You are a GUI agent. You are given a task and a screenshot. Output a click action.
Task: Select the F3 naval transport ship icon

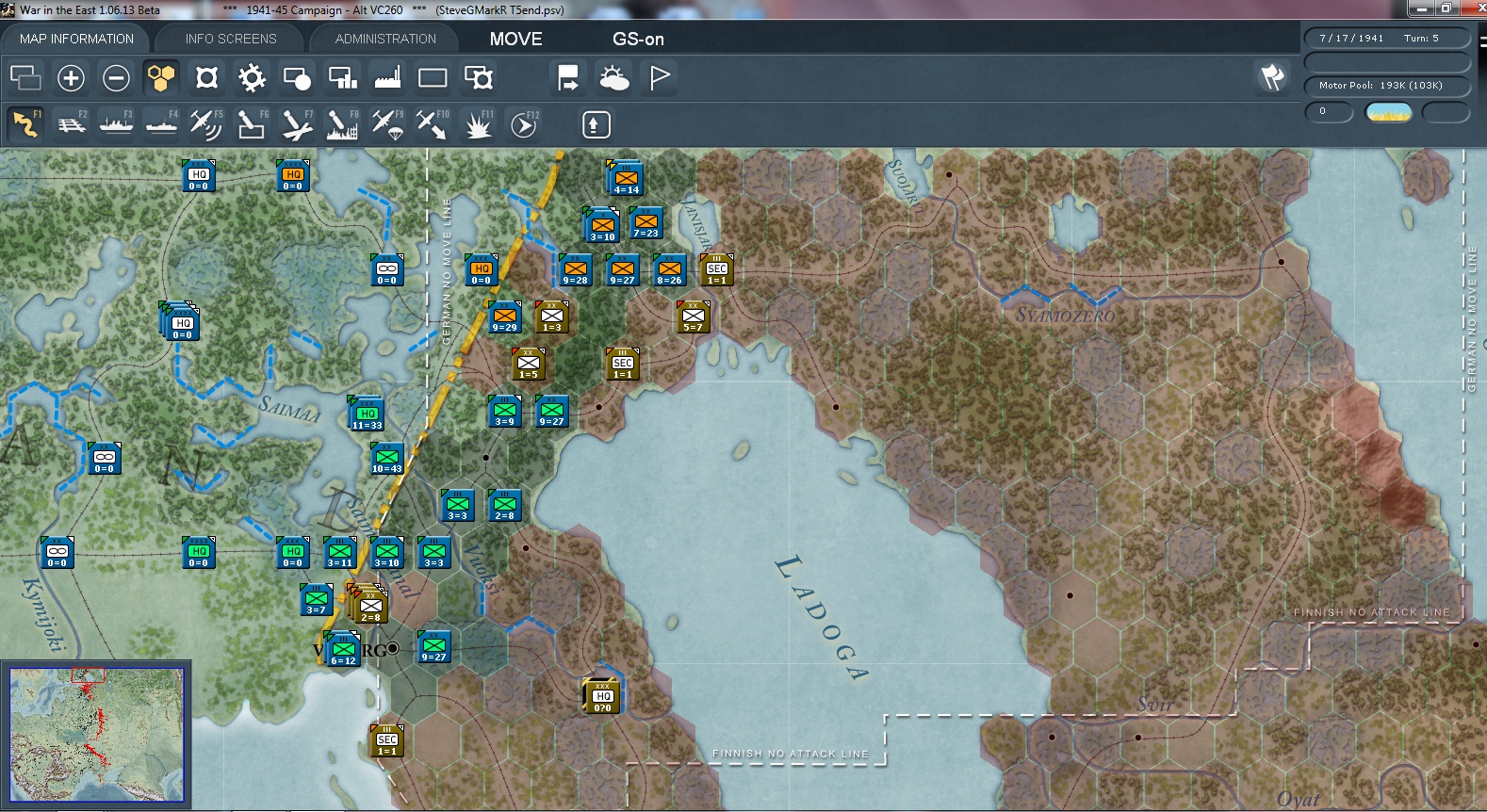(116, 123)
